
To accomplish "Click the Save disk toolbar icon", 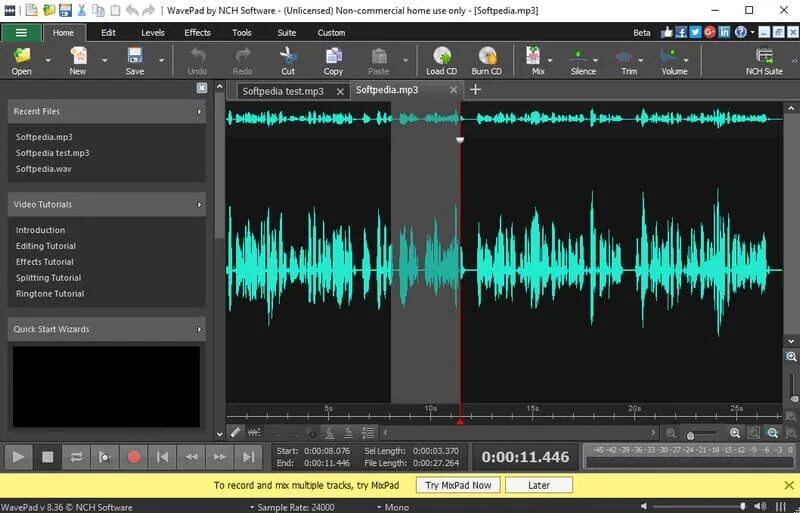I will (135, 55).
